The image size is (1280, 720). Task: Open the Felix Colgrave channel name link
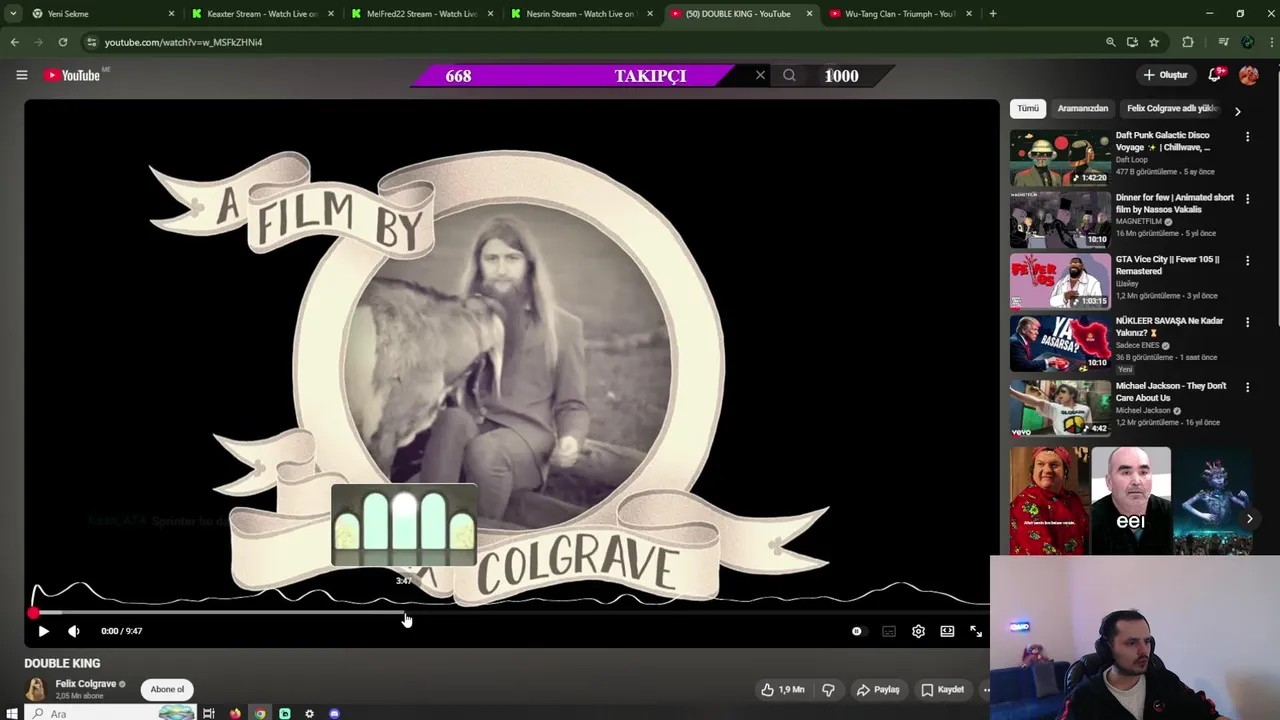(86, 684)
